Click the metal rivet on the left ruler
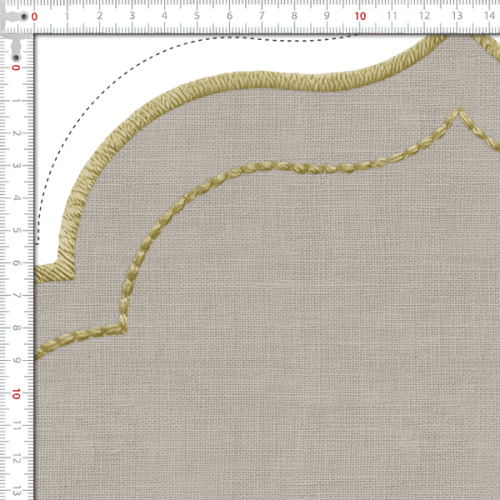This screenshot has width=500, height=500. click(15, 58)
